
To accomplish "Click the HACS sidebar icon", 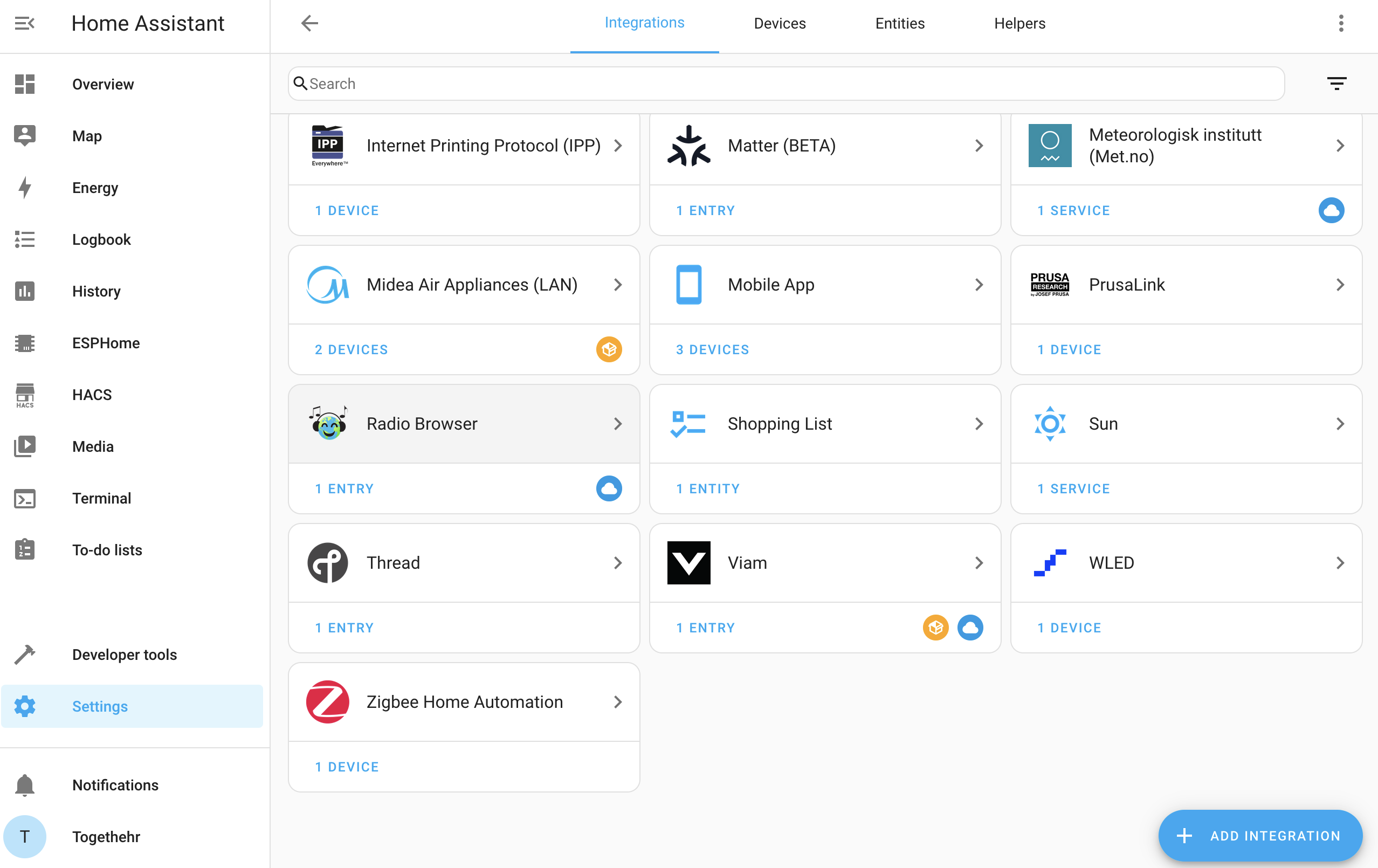I will 24,394.
